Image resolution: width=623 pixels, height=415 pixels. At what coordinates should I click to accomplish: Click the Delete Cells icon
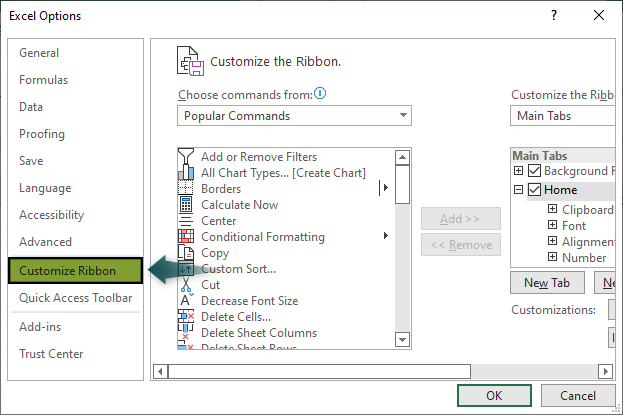point(186,316)
